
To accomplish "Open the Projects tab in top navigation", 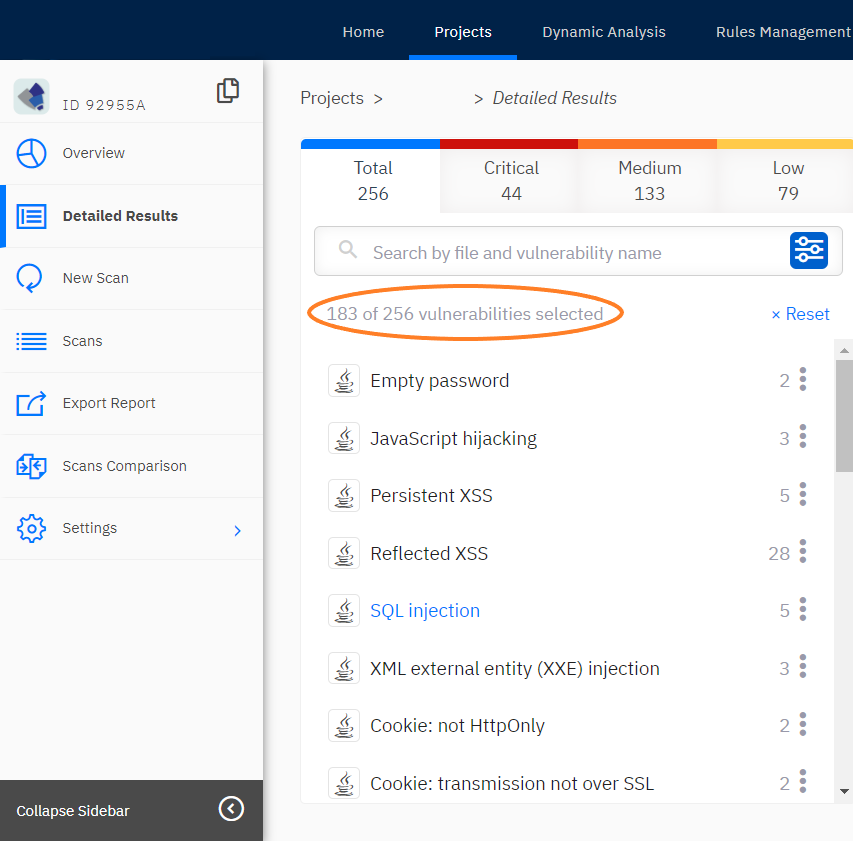I will tap(463, 32).
